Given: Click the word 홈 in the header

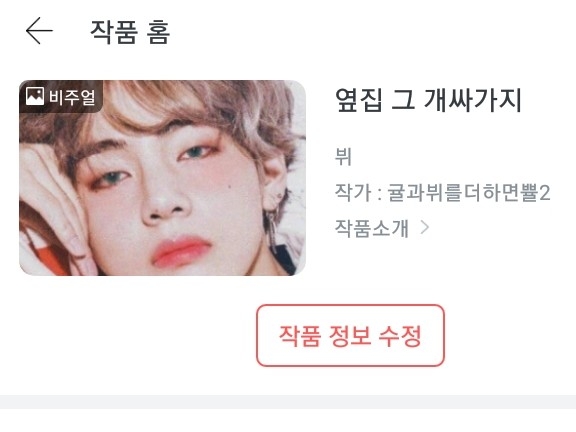Looking at the screenshot, I should 158,32.
